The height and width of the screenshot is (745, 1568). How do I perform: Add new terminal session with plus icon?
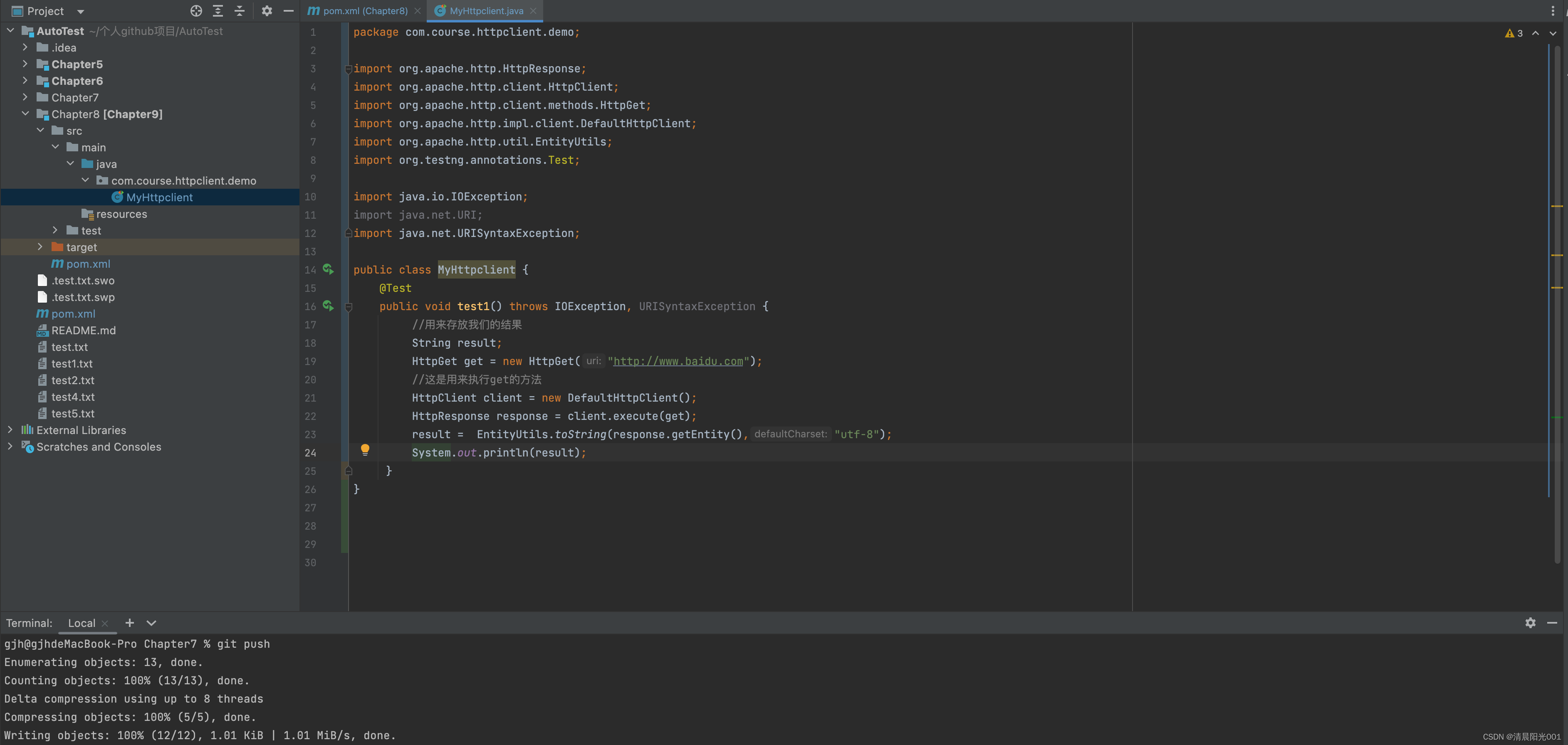point(130,623)
